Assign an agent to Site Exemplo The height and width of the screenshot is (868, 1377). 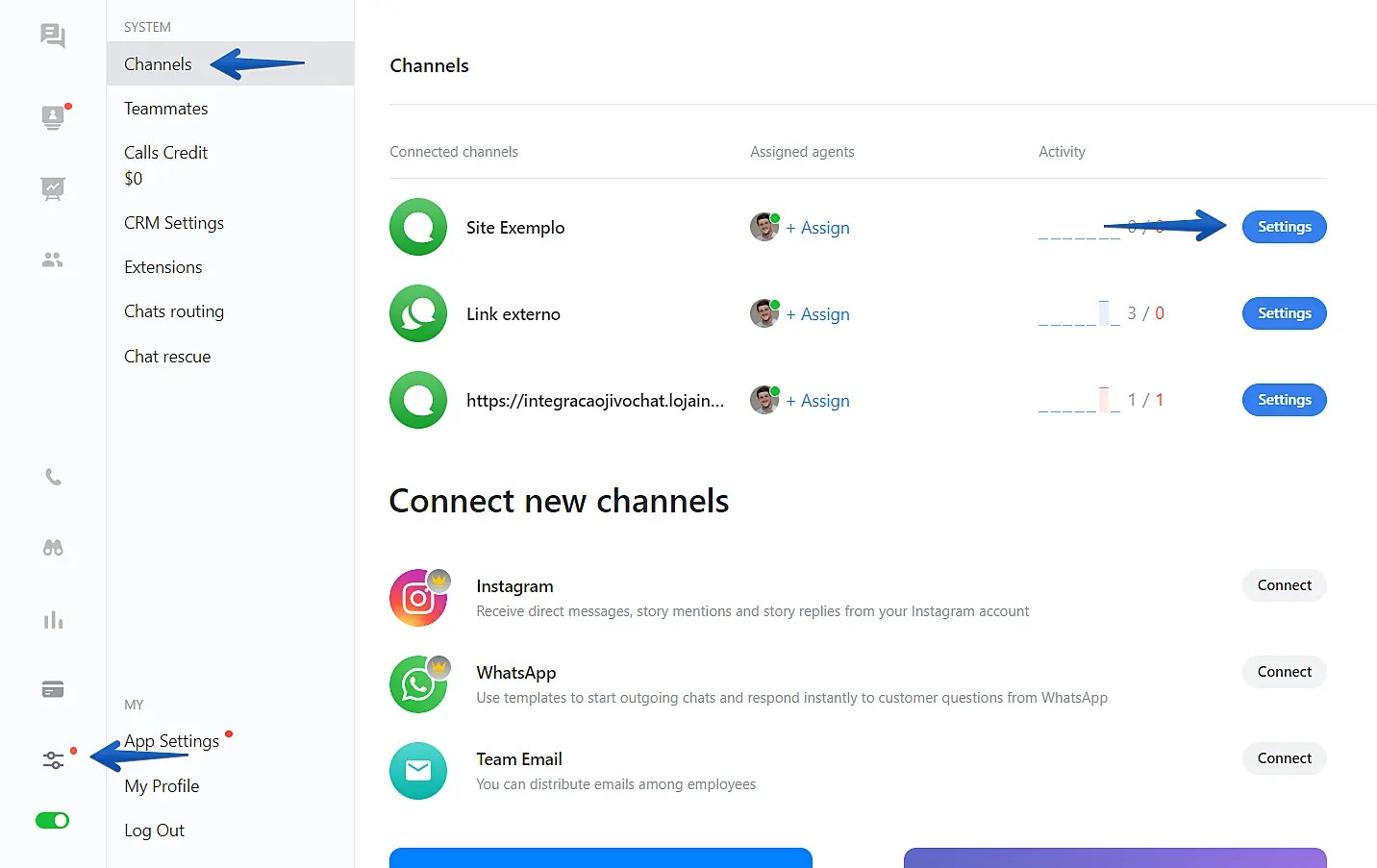point(817,228)
